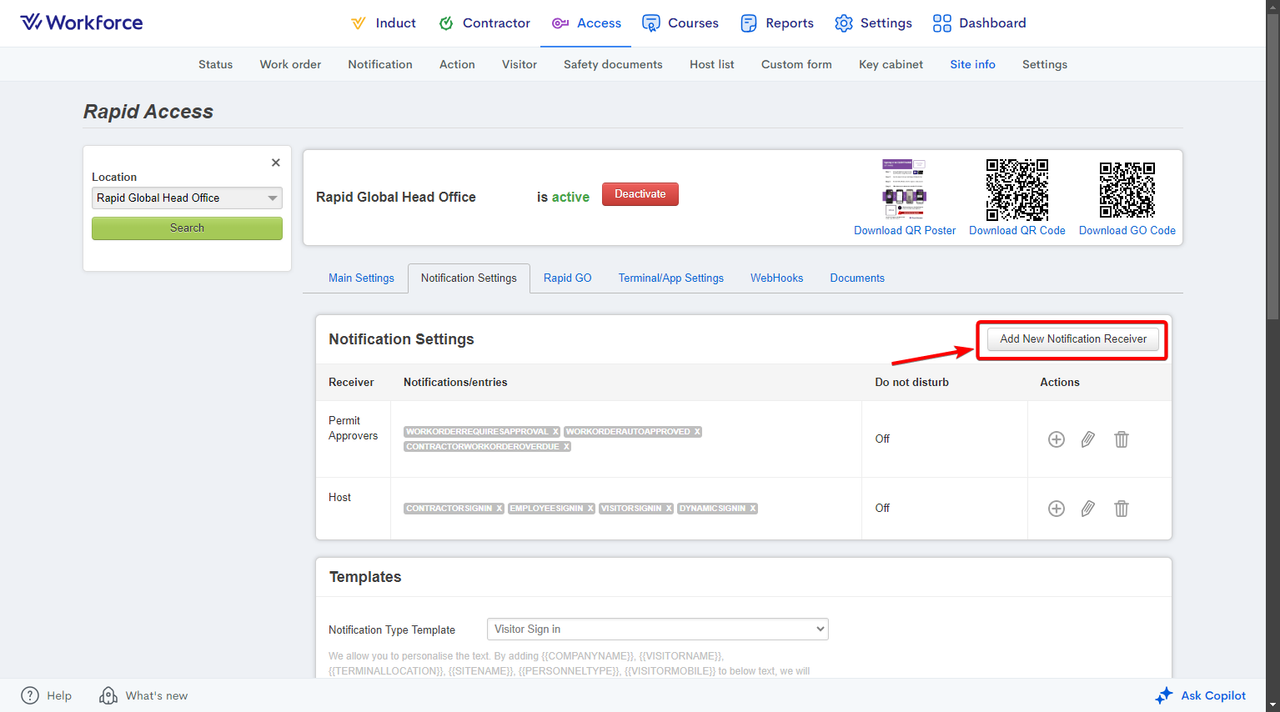Open the Location dropdown
This screenshot has width=1280, height=712.
tap(187, 198)
